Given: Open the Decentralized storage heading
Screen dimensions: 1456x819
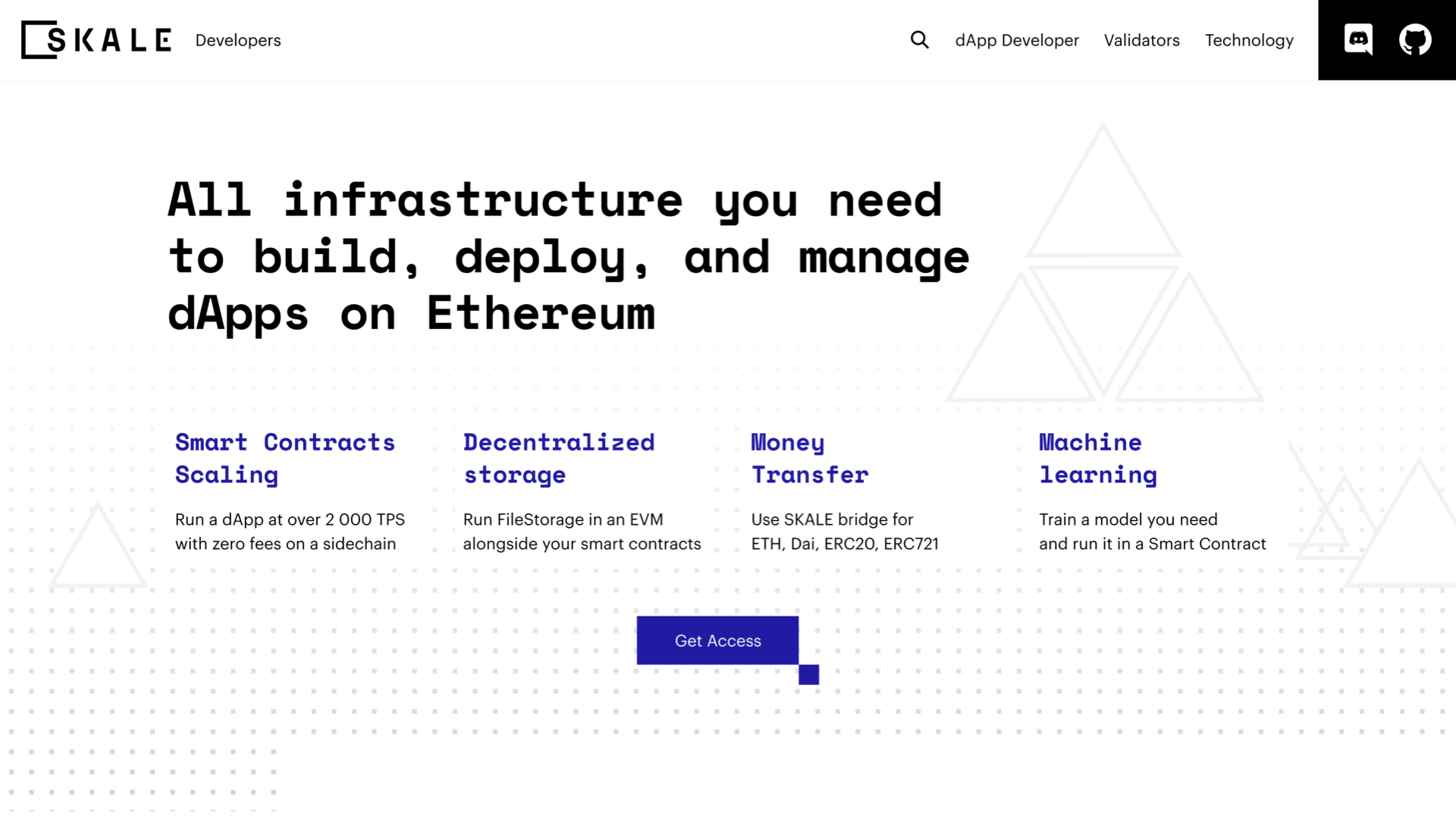Looking at the screenshot, I should coord(558,458).
